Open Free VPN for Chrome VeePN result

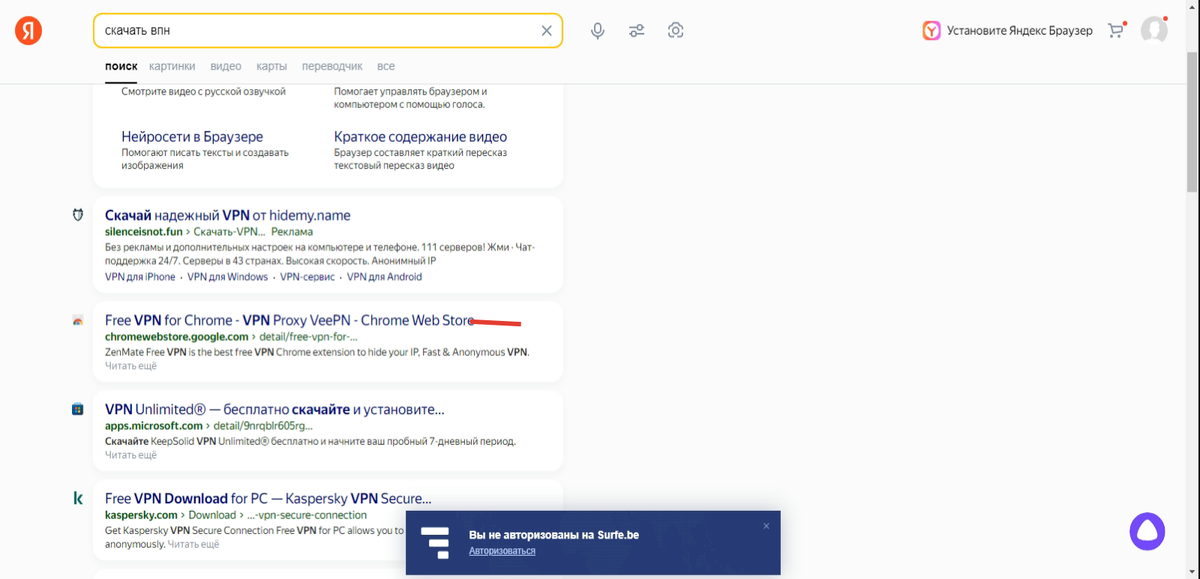click(289, 321)
